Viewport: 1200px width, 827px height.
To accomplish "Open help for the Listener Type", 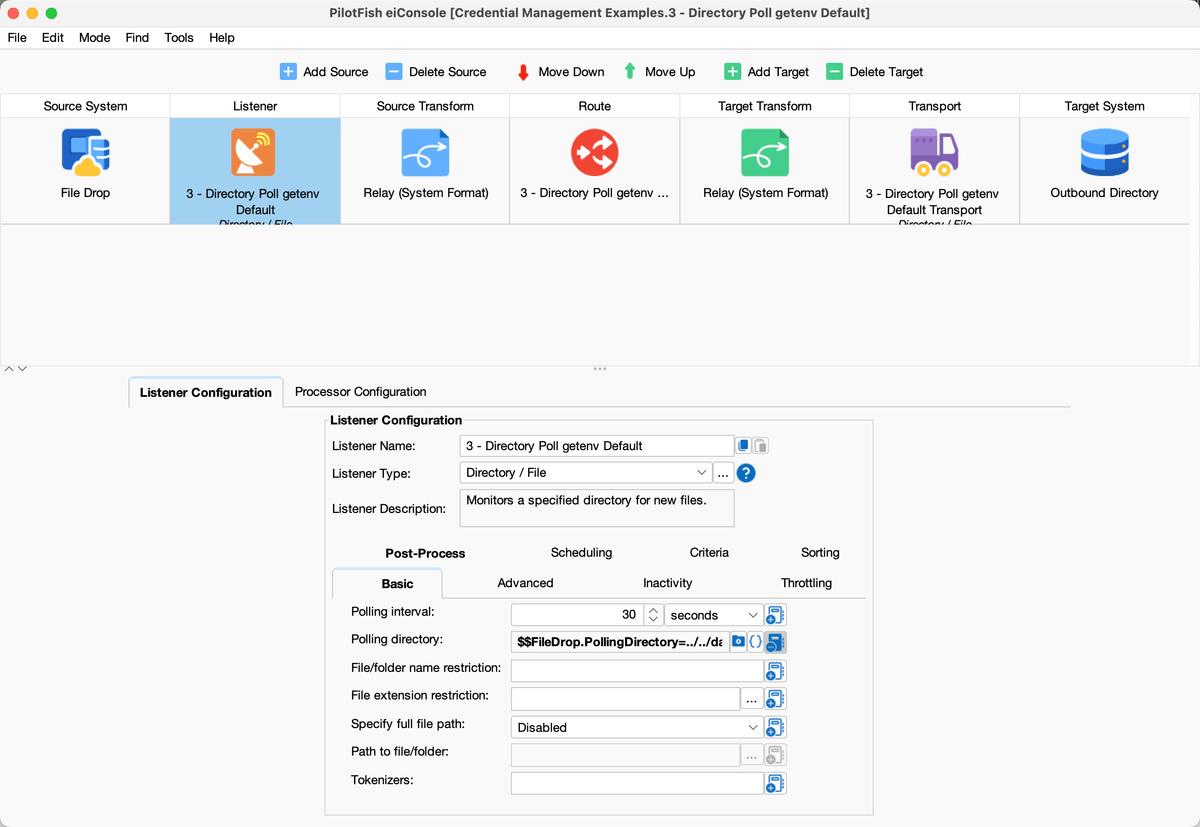I will pos(746,473).
